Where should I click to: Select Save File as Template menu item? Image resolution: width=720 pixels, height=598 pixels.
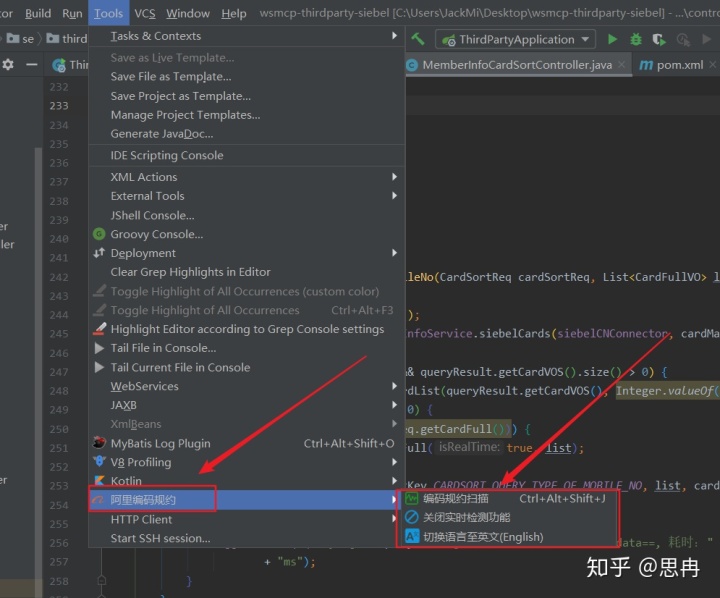pyautogui.click(x=247, y=77)
